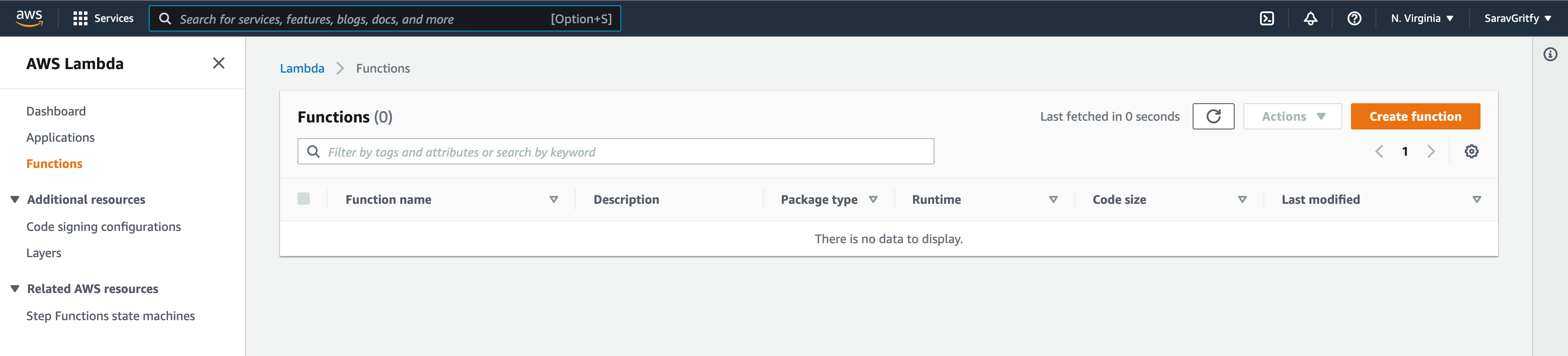
Task: Collapse the Additional resources section
Action: 15,199
